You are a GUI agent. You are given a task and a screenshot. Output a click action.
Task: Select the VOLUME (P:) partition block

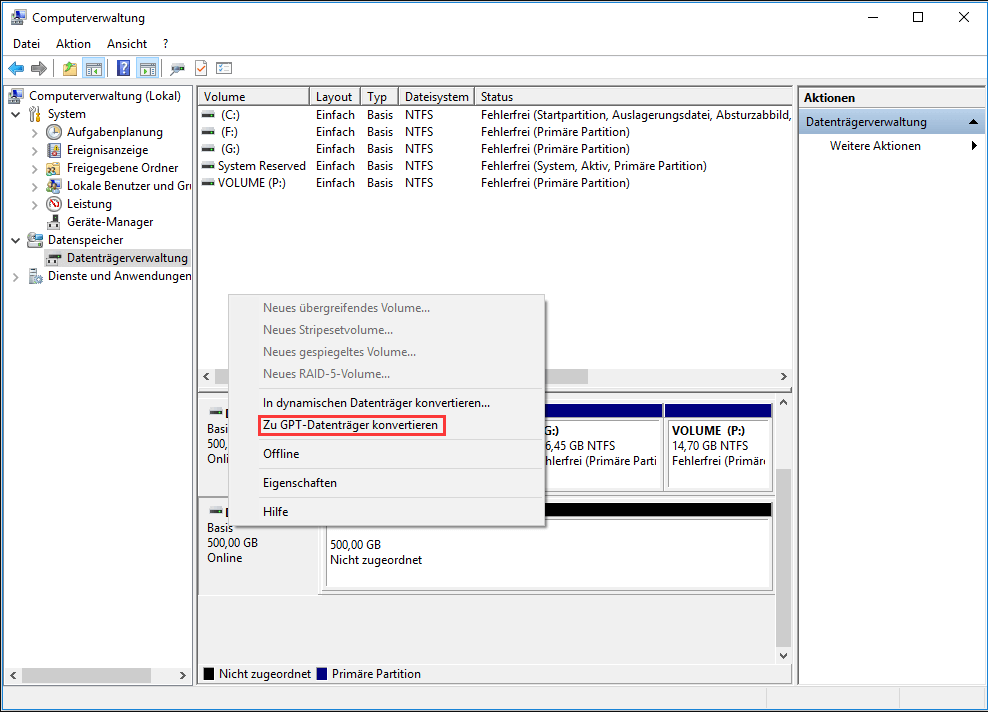coord(717,448)
